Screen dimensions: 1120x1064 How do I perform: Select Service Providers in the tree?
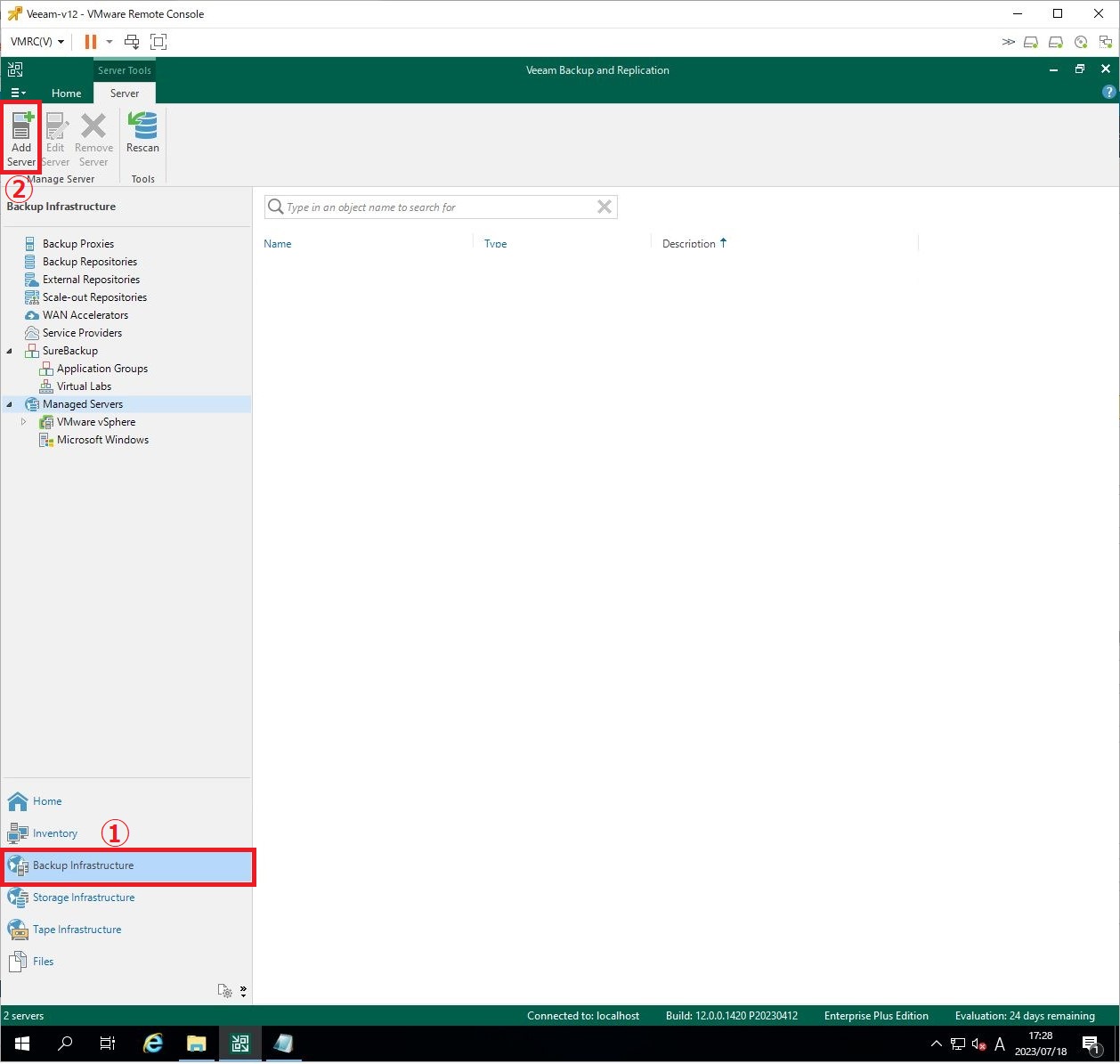click(x=82, y=333)
